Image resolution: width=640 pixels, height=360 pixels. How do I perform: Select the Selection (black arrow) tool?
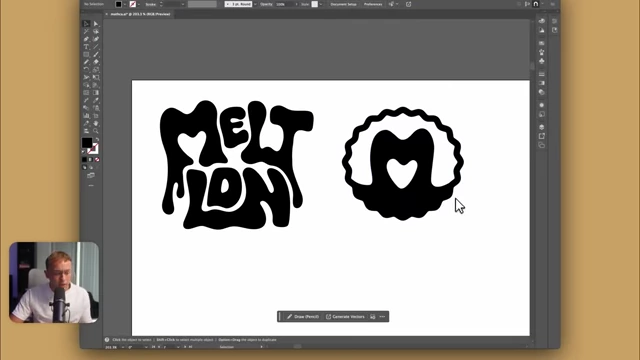tap(86, 24)
